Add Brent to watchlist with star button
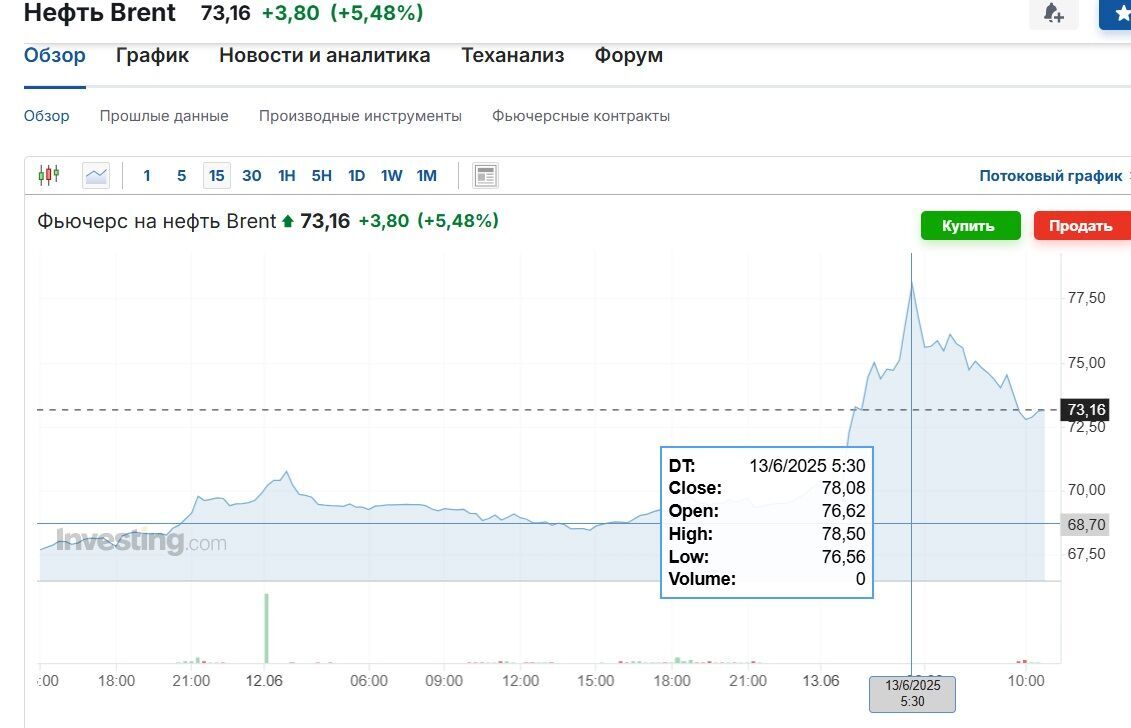This screenshot has width=1131, height=728. [1118, 13]
